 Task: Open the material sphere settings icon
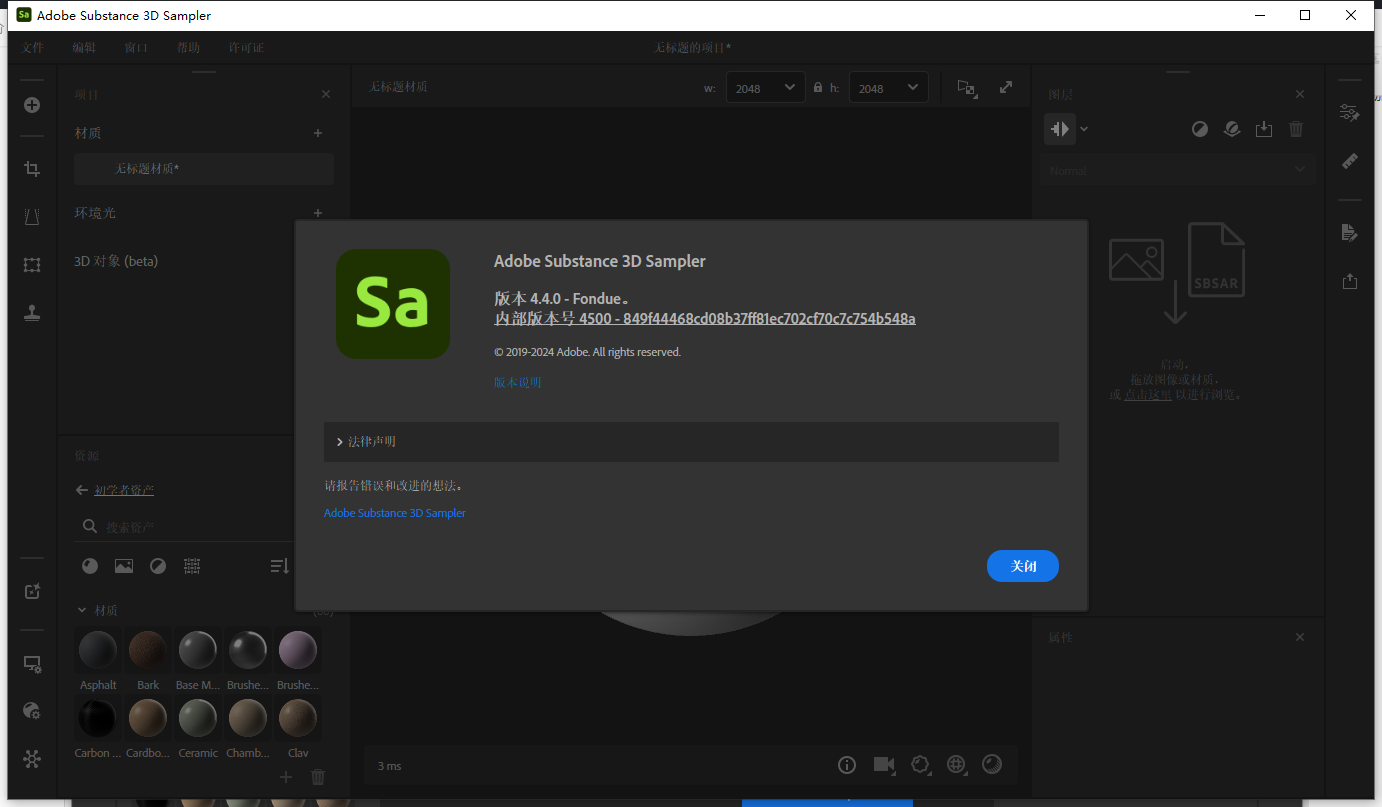(x=32, y=711)
